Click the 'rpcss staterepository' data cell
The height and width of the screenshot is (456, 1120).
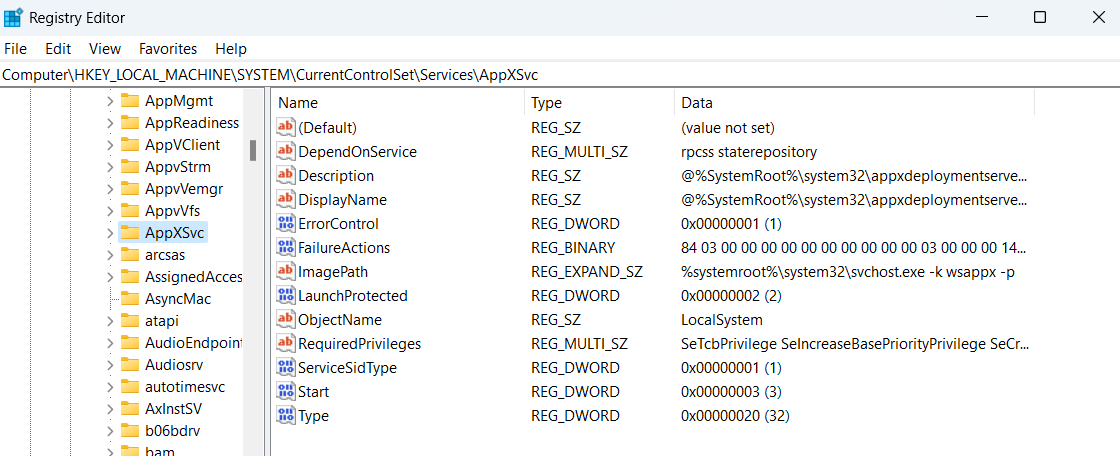pos(749,152)
